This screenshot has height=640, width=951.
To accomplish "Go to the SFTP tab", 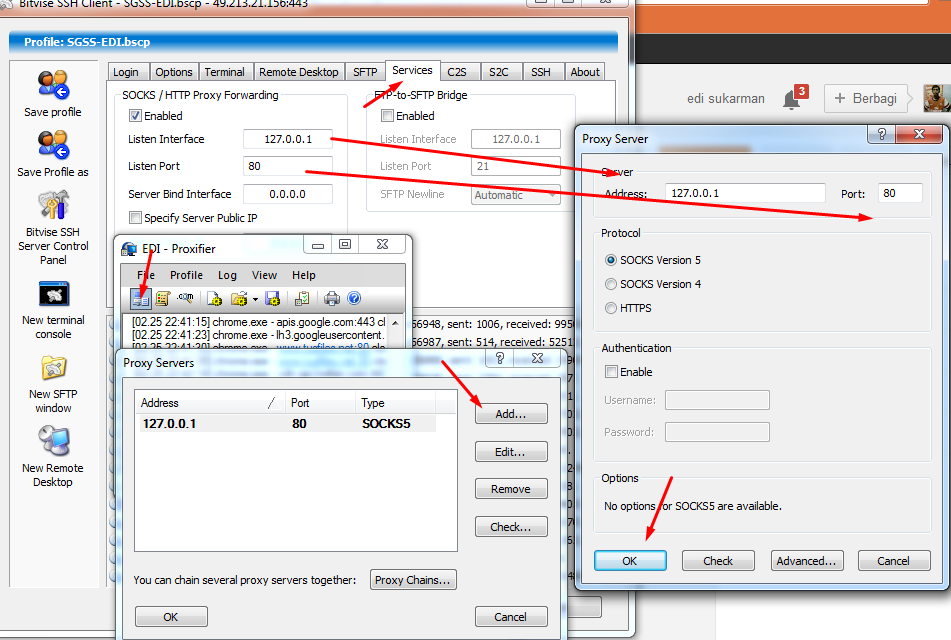I will (365, 72).
